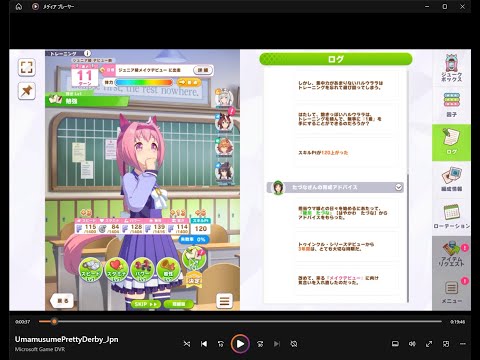Click the skill points value 120
This screenshot has width=480, height=360.
[201, 229]
